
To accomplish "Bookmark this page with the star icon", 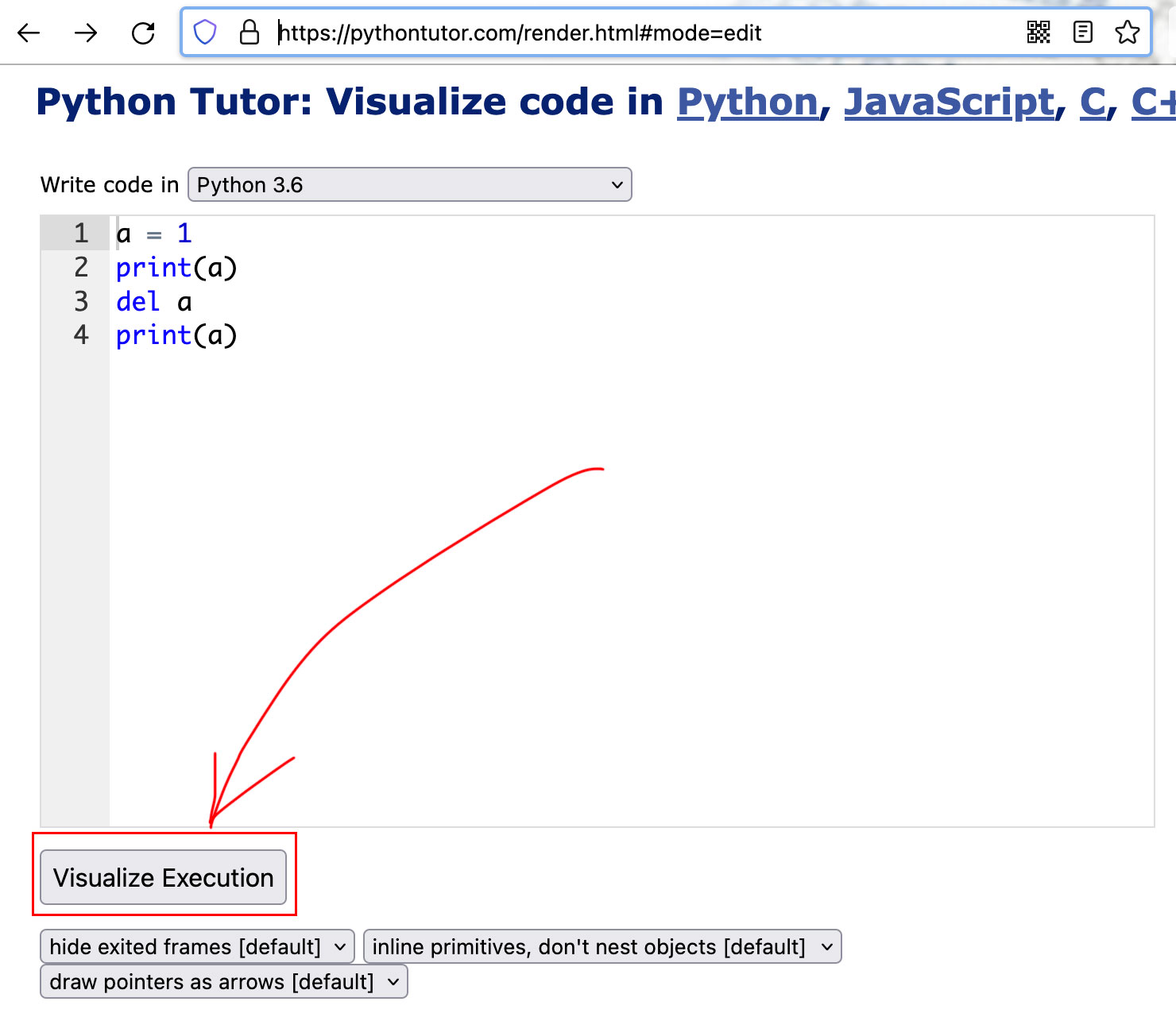I will click(1127, 33).
